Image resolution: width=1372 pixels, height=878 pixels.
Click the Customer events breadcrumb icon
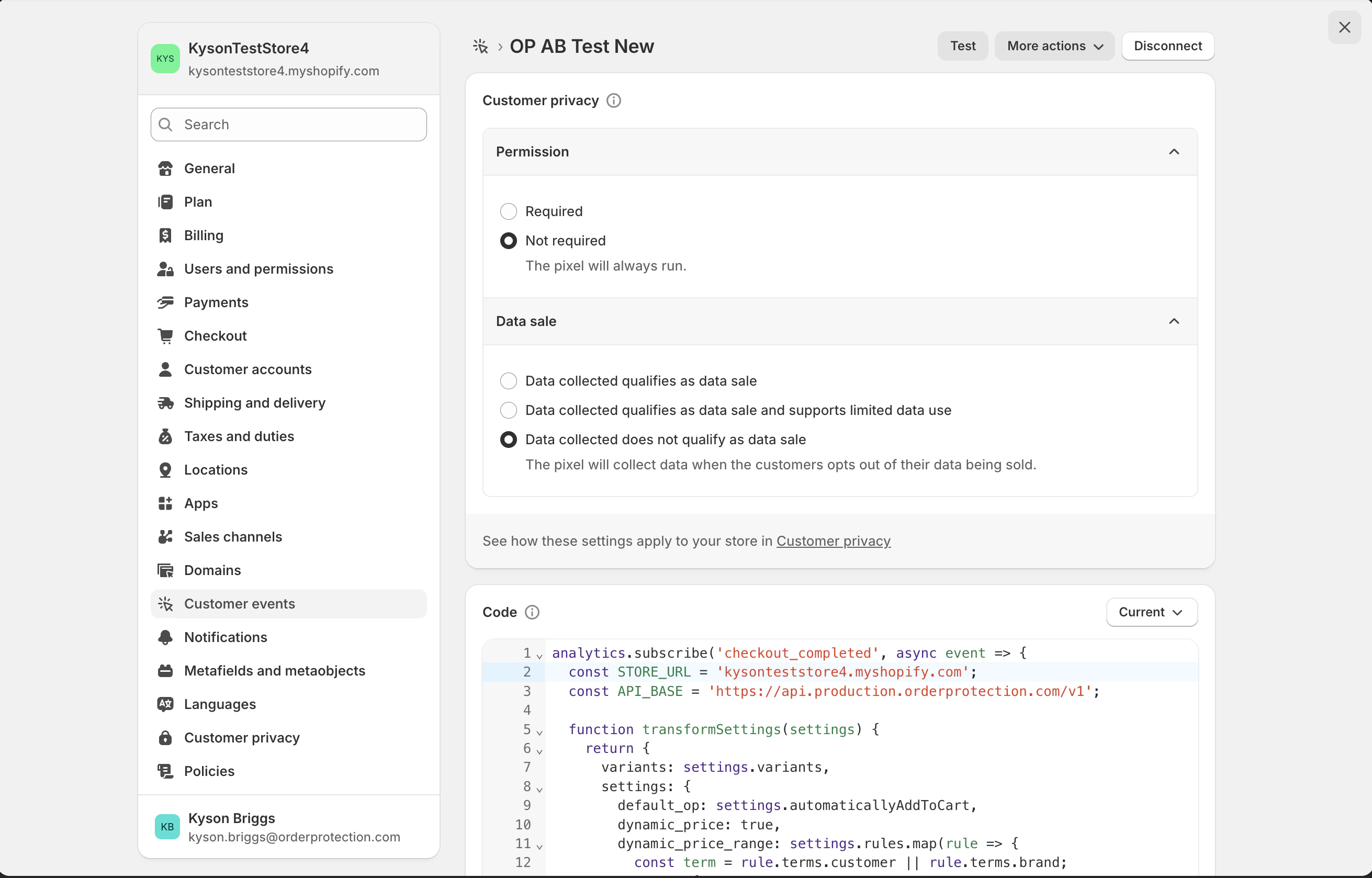(x=480, y=46)
